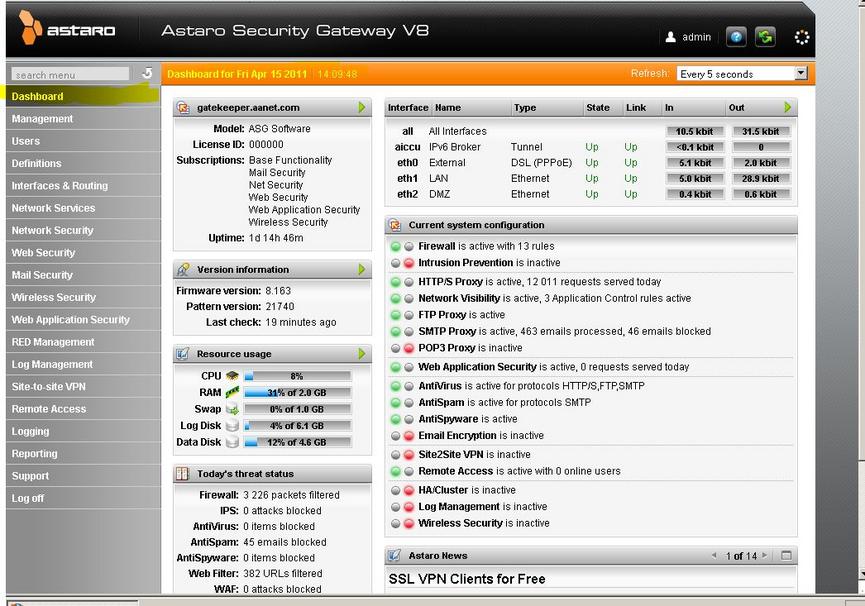Maximize the Astaro News panel icon
Screen dimensions: 865x606
coord(786,556)
